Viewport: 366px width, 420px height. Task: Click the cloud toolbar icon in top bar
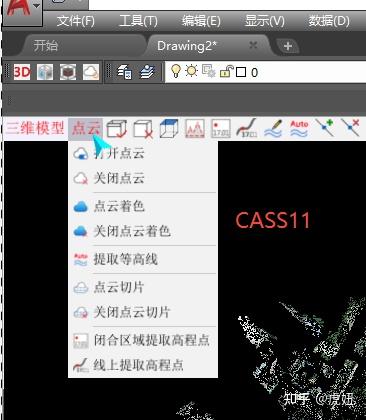[x=91, y=72]
